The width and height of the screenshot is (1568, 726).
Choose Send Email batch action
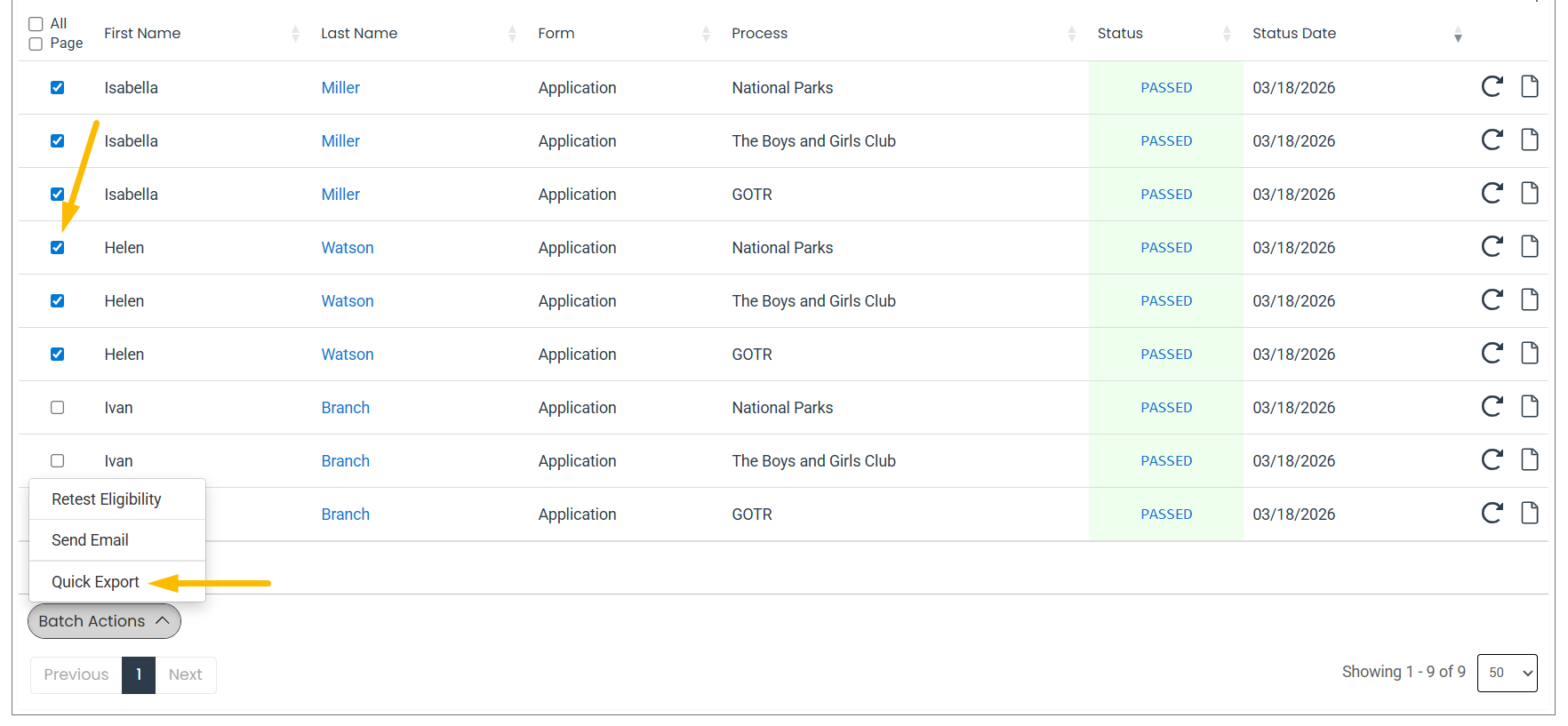pyautogui.click(x=117, y=540)
